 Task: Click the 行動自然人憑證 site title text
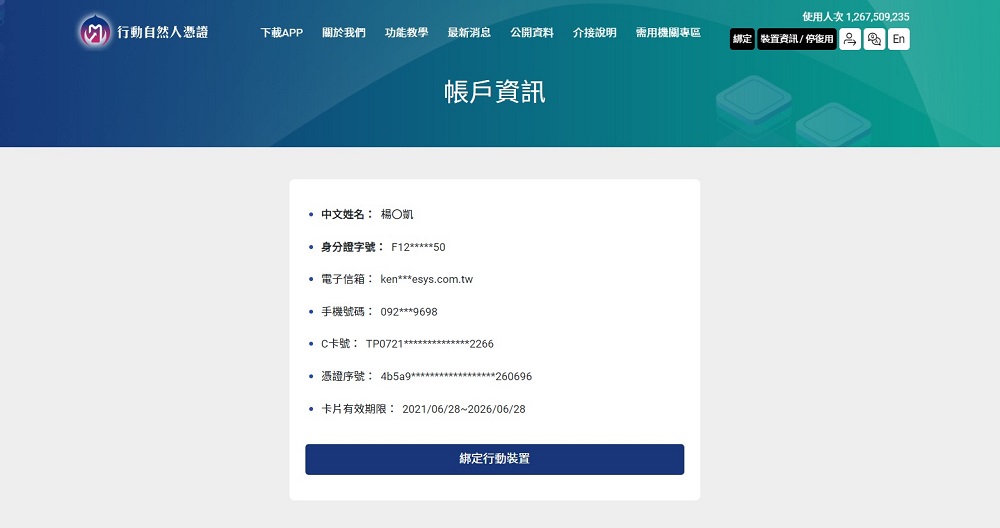tap(163, 32)
